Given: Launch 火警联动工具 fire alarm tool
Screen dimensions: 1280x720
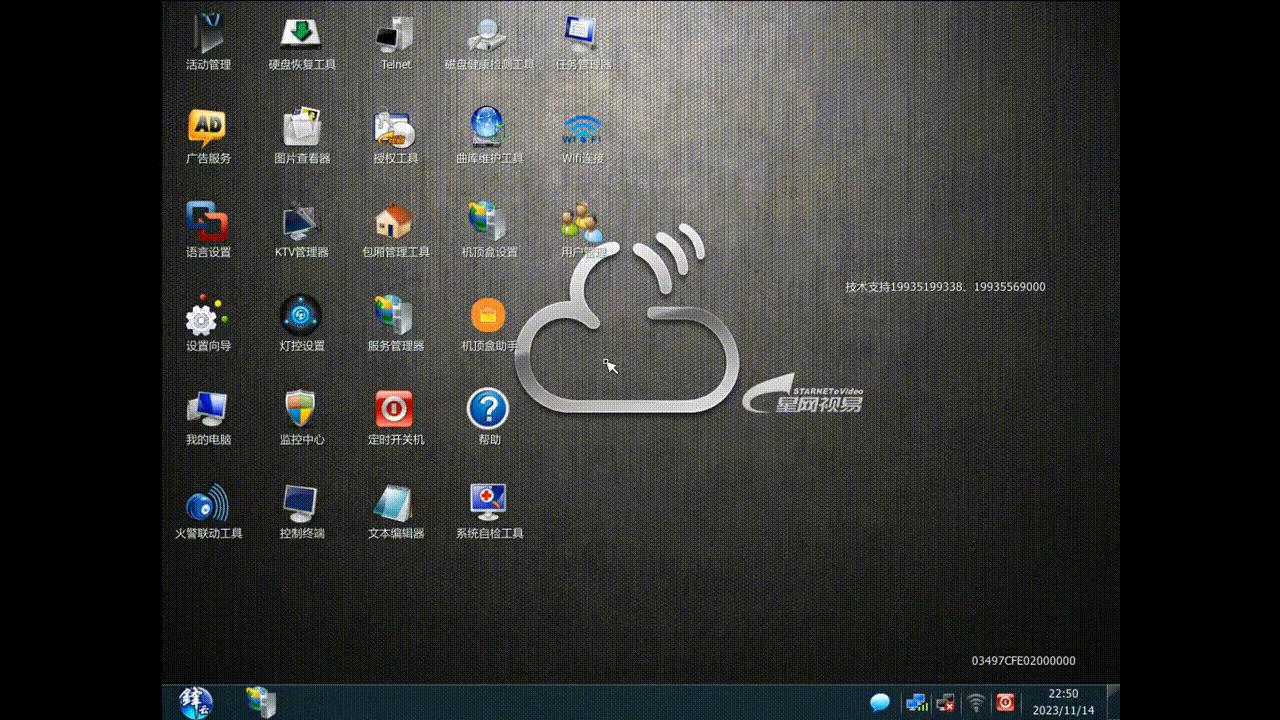Looking at the screenshot, I should pyautogui.click(x=208, y=504).
